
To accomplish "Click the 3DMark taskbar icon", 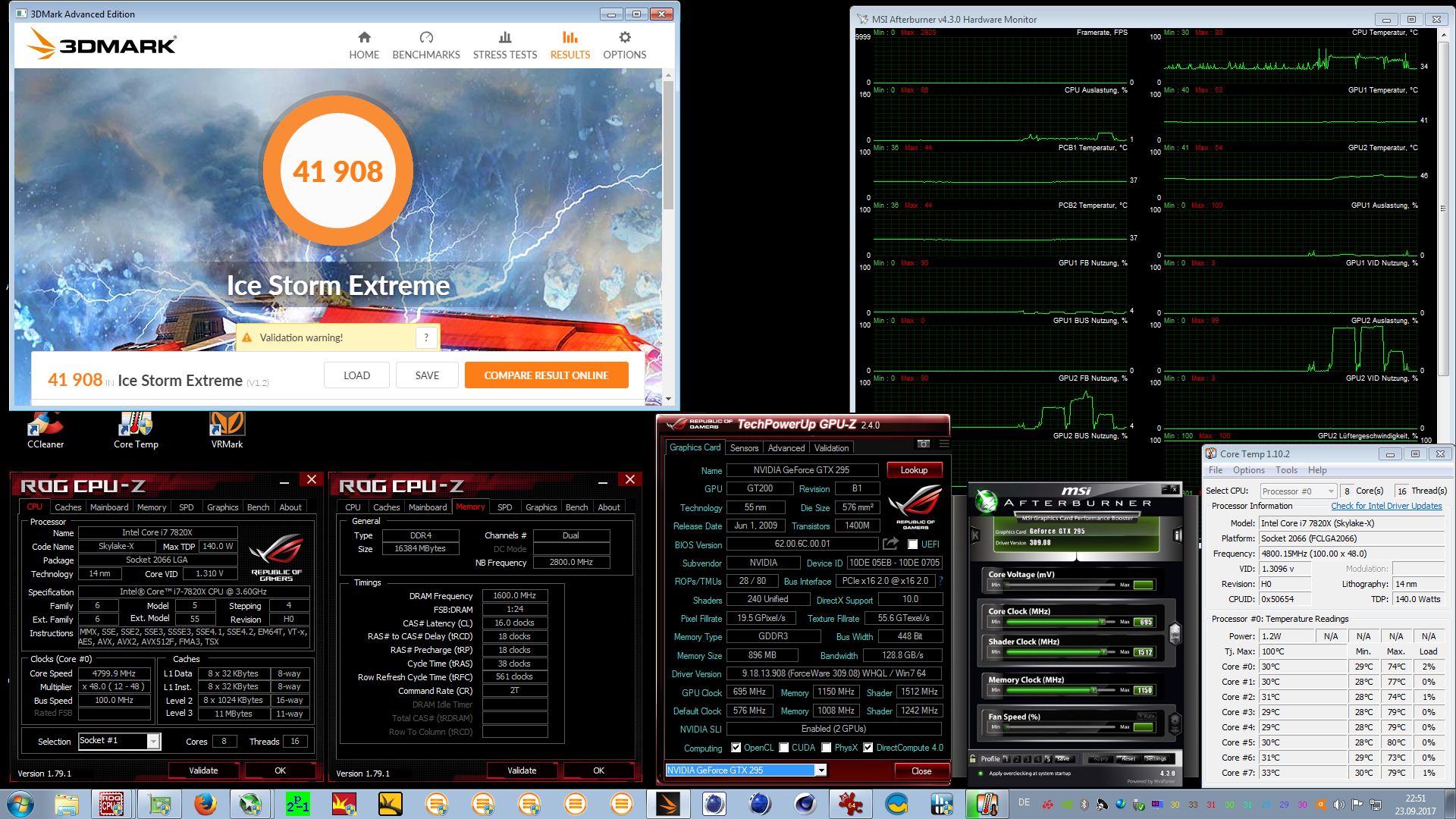I will pos(668,804).
